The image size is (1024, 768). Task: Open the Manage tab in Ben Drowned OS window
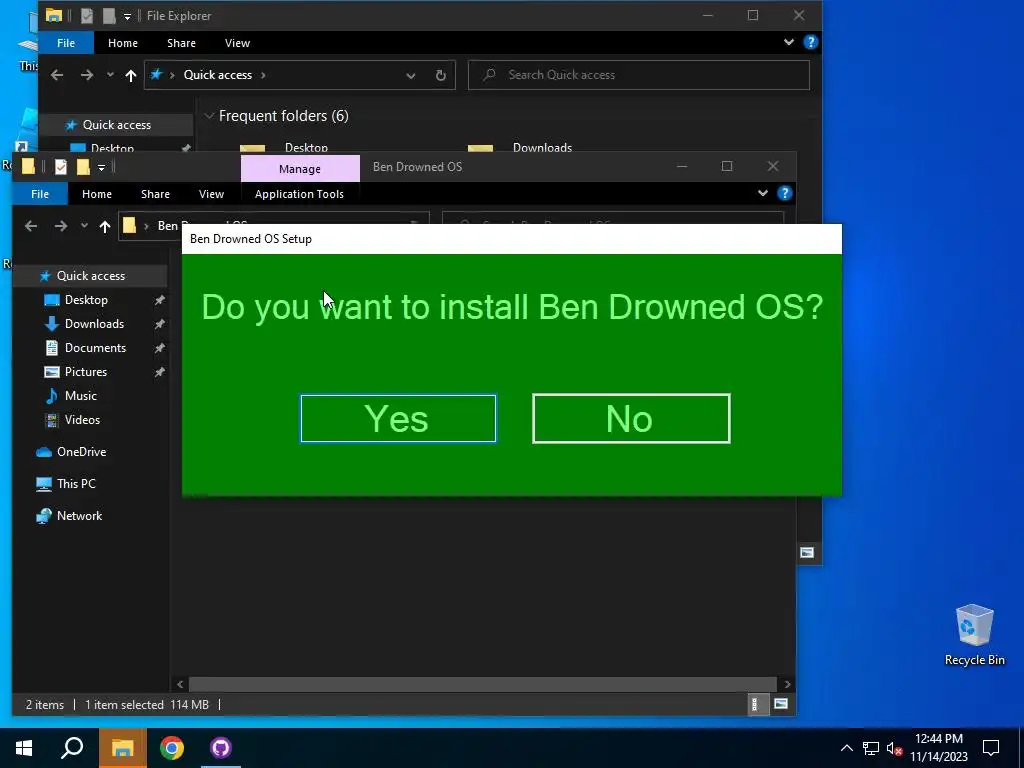[x=300, y=168]
